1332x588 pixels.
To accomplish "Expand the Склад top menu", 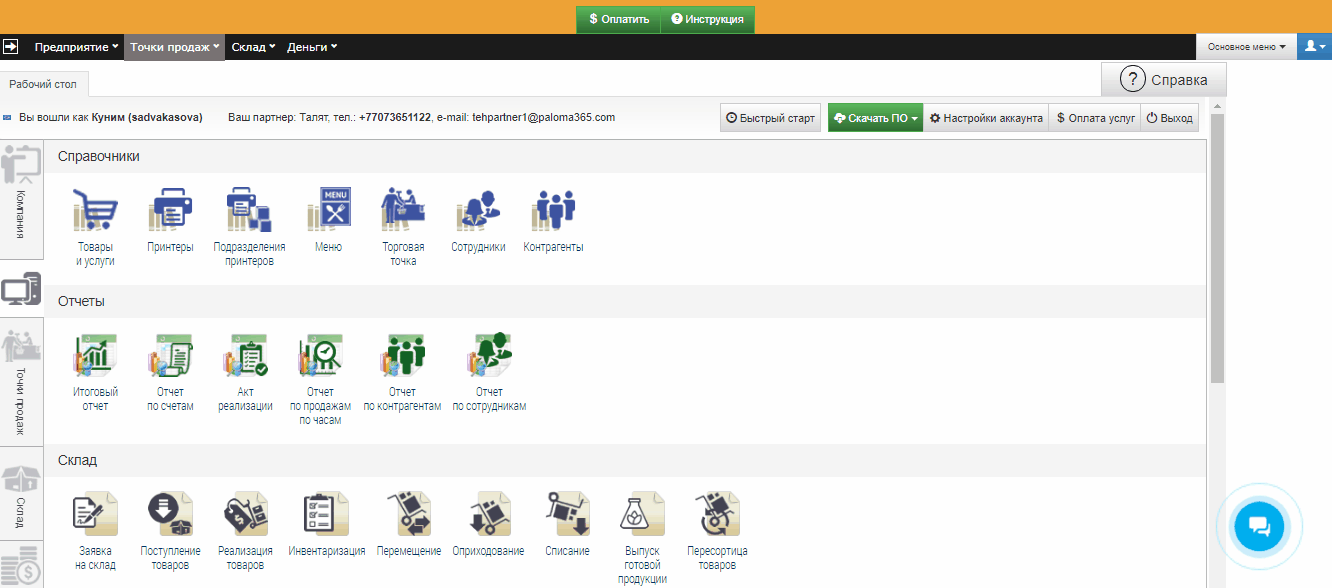I will 253,47.
